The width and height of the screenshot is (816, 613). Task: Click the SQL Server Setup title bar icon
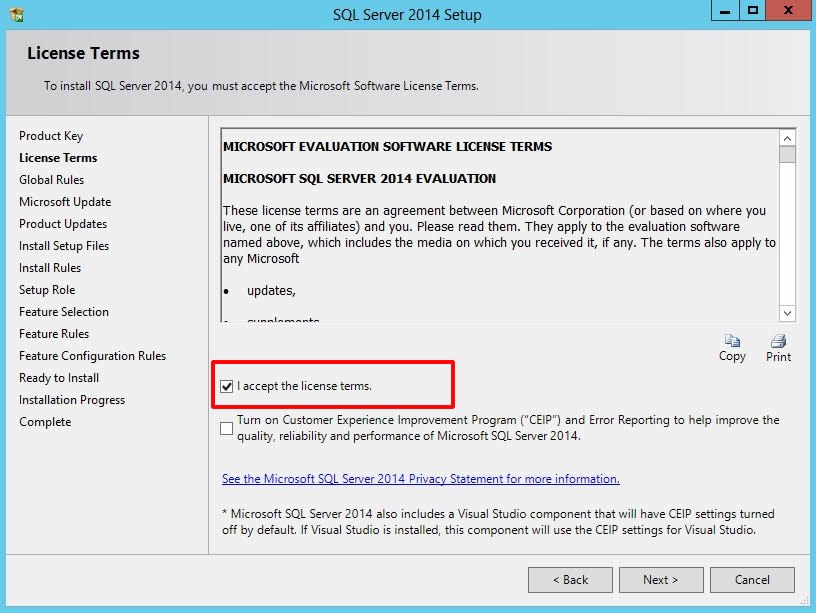pos(16,14)
